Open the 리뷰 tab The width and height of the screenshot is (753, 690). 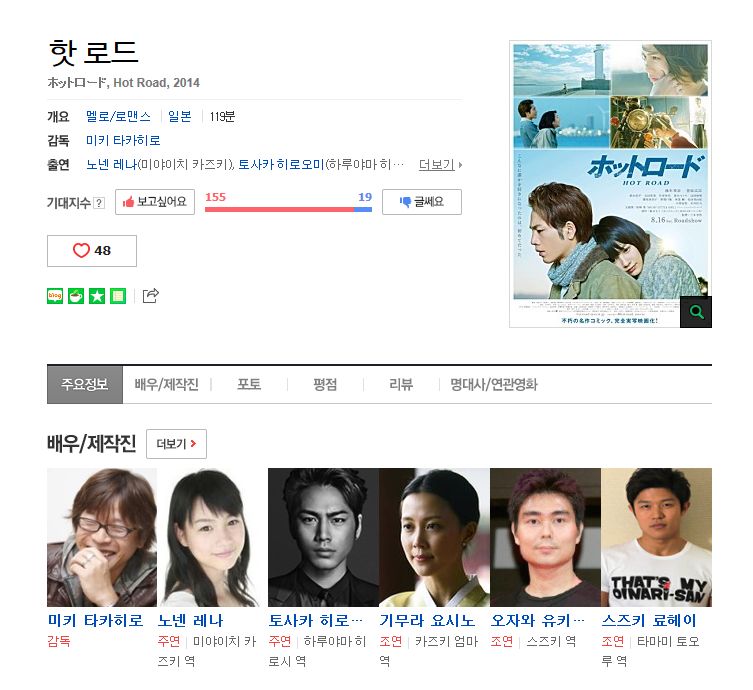(x=401, y=385)
